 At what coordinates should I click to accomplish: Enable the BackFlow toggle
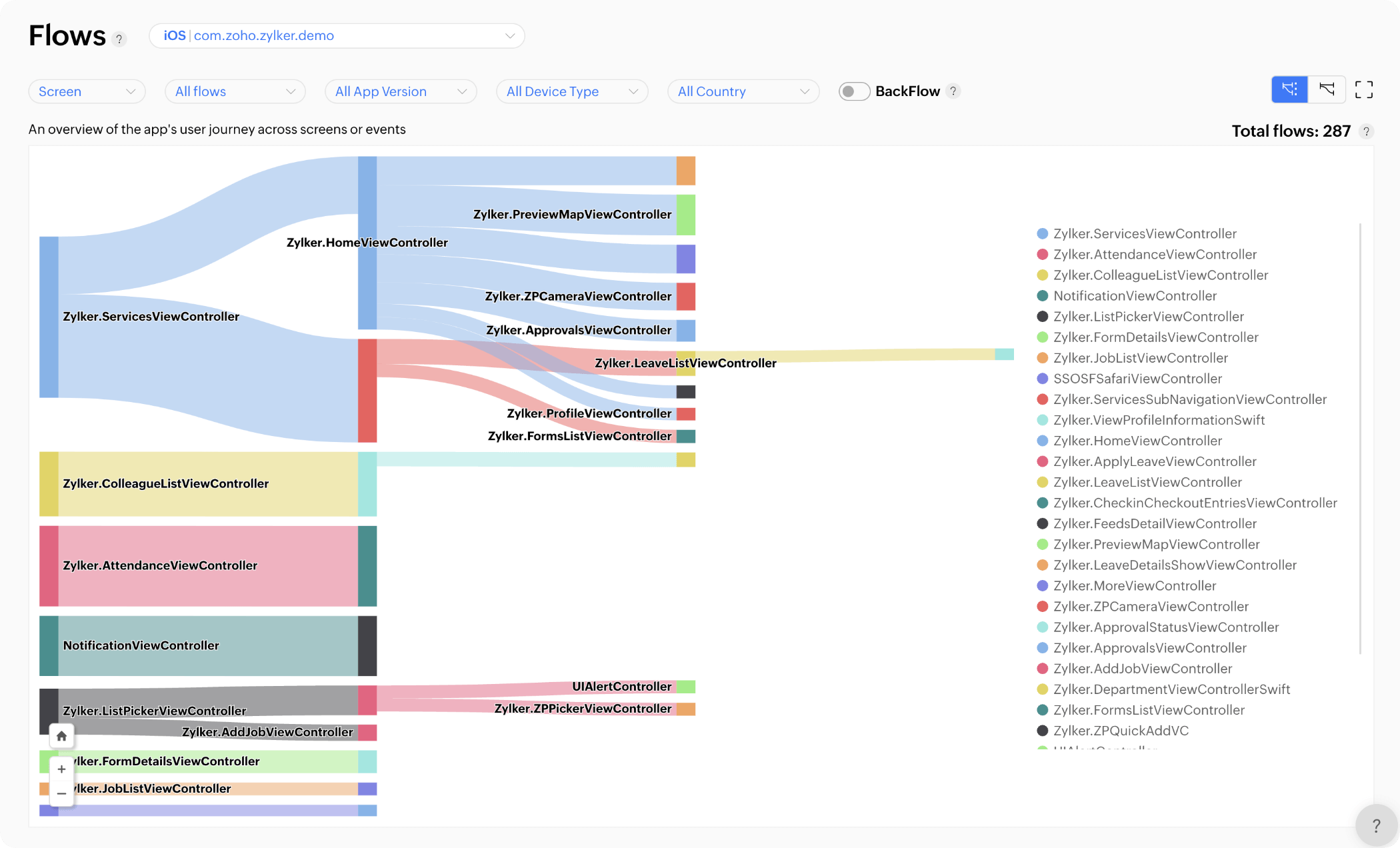tap(854, 91)
